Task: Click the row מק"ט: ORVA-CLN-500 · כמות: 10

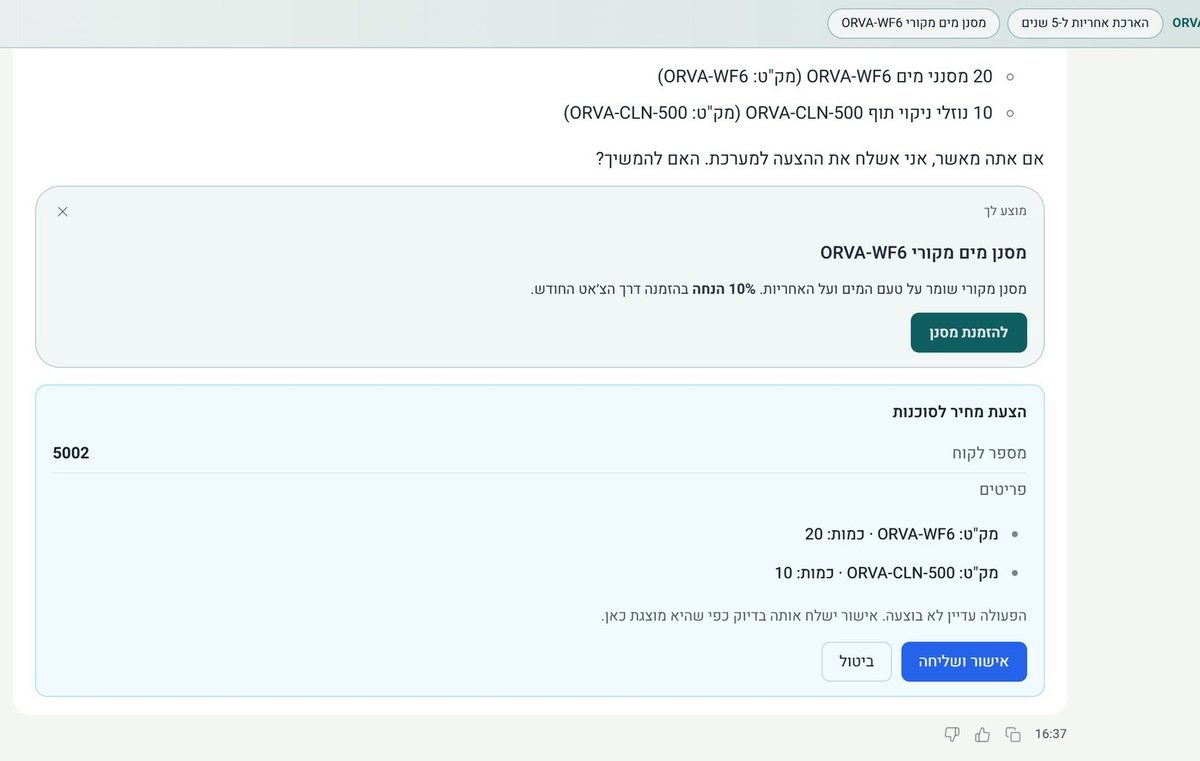Action: (x=887, y=573)
